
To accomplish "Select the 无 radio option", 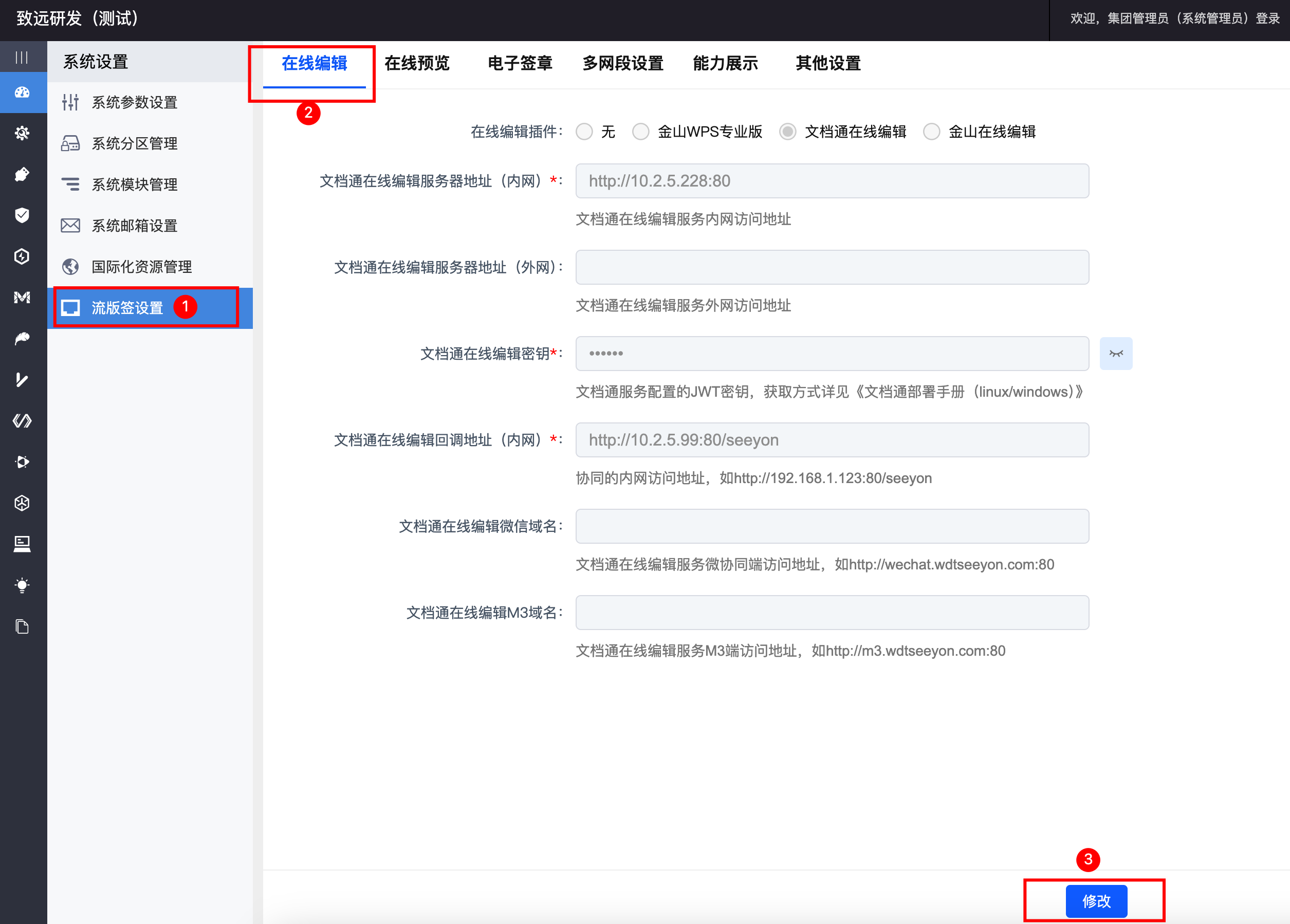I will point(584,132).
